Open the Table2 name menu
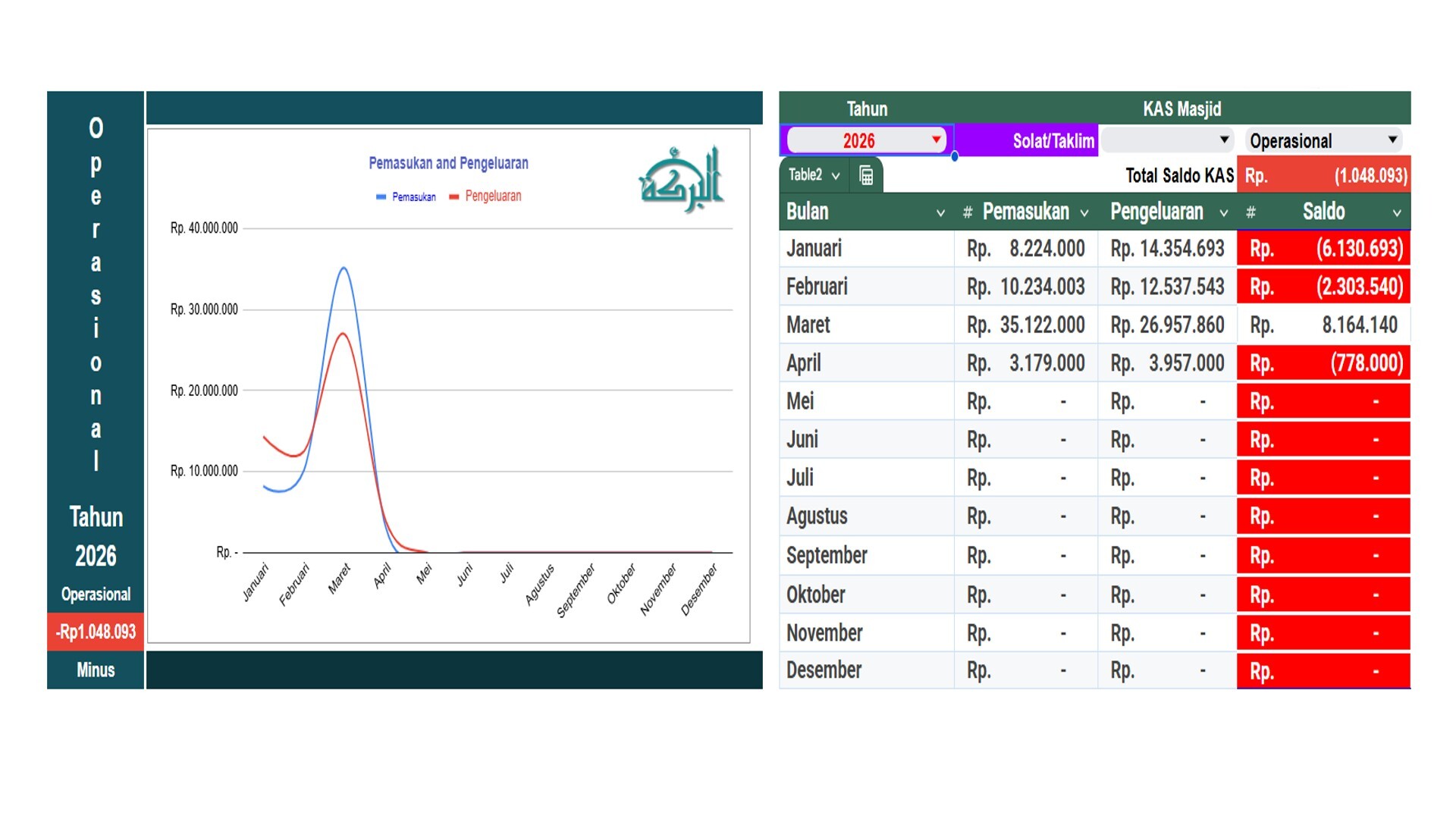Screen dimensions: 1456x819 [814, 175]
